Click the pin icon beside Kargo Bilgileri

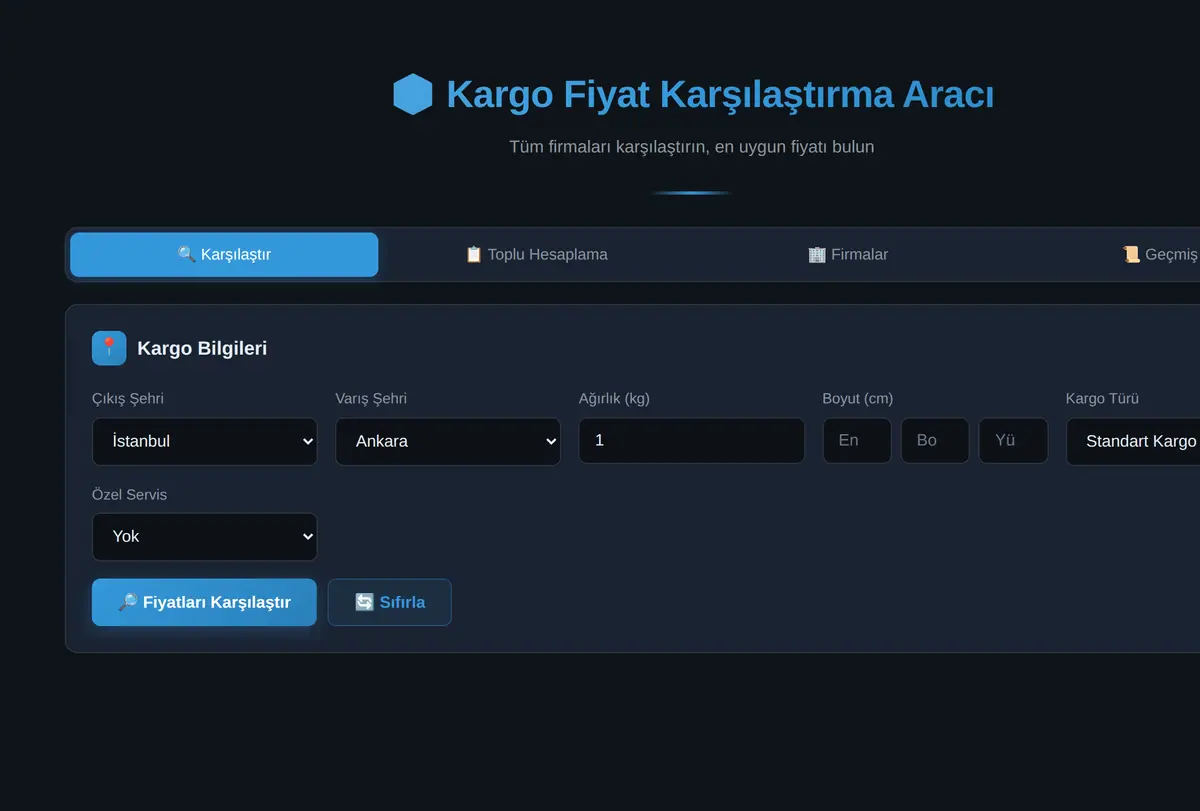click(x=109, y=348)
